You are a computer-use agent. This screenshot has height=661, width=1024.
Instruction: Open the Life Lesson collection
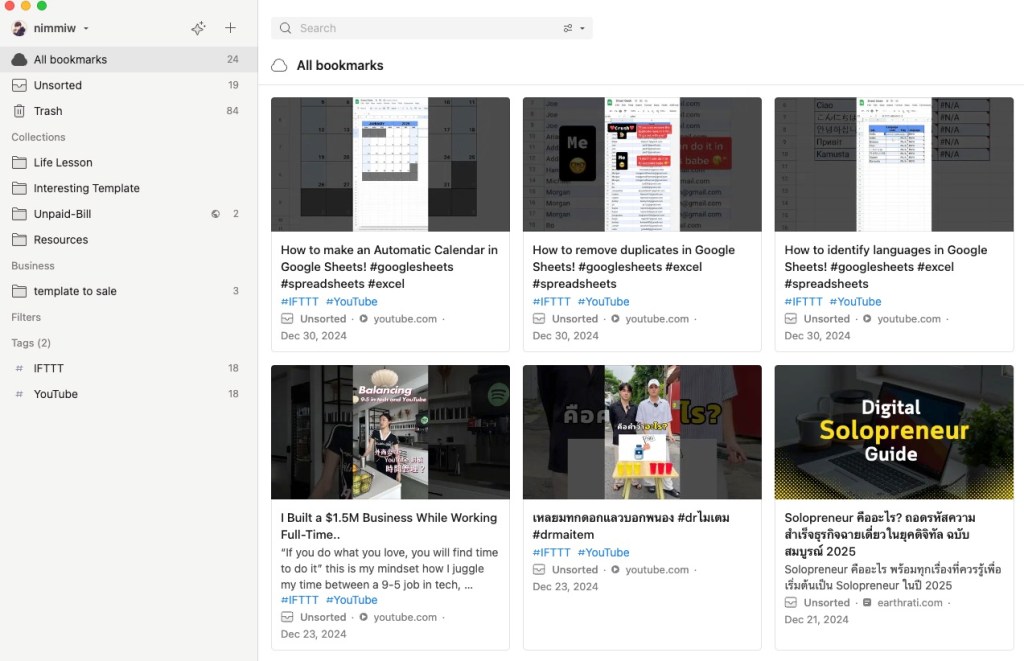coord(129,163)
